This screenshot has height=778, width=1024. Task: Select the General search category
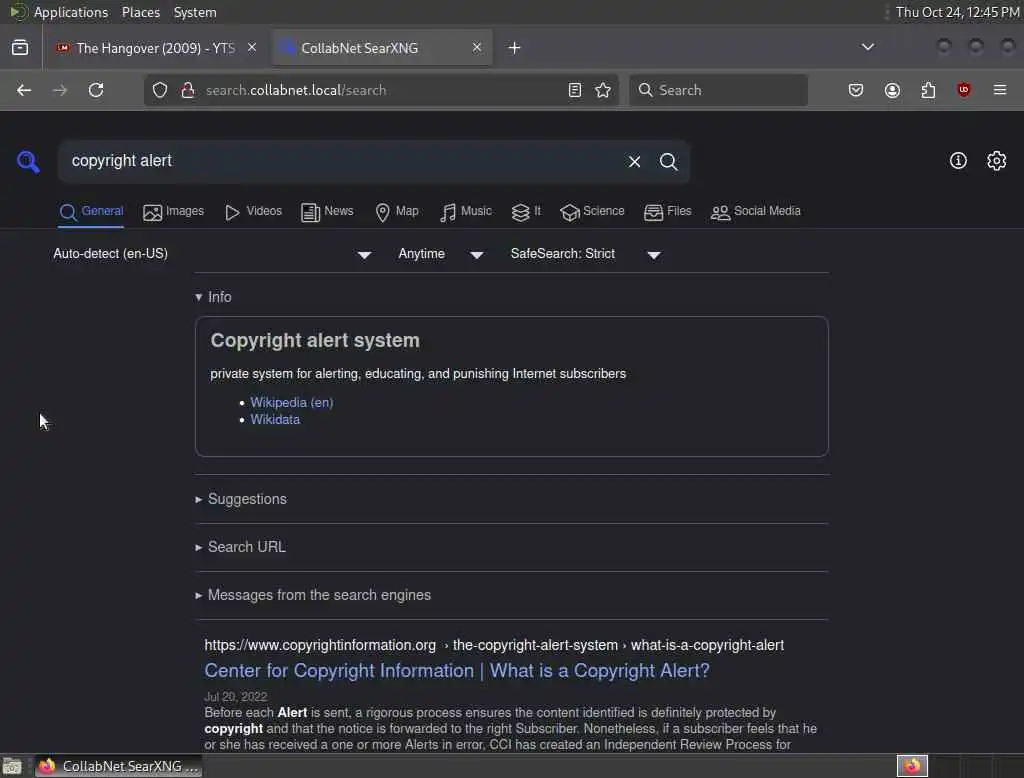pos(91,212)
